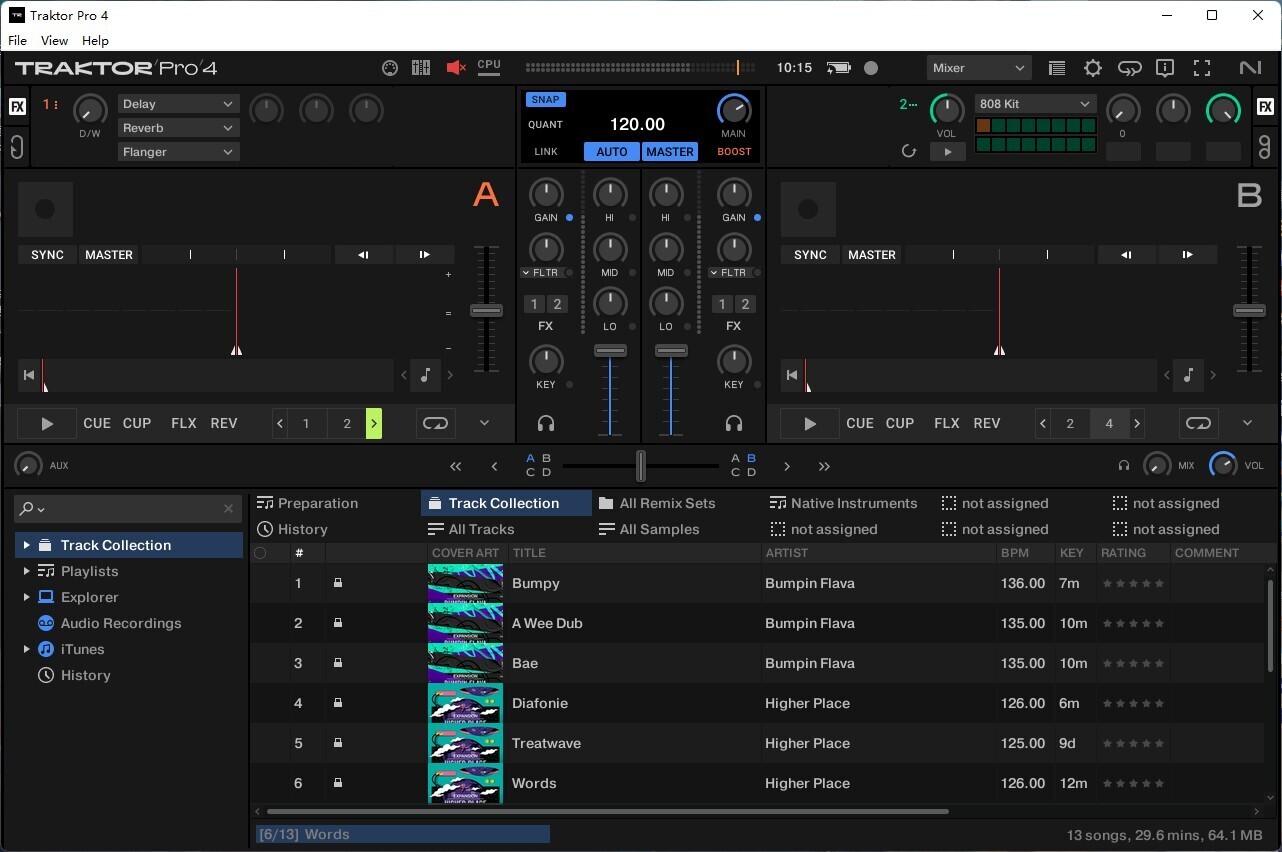Toggle cruise mode icon in header

pos(1129,68)
